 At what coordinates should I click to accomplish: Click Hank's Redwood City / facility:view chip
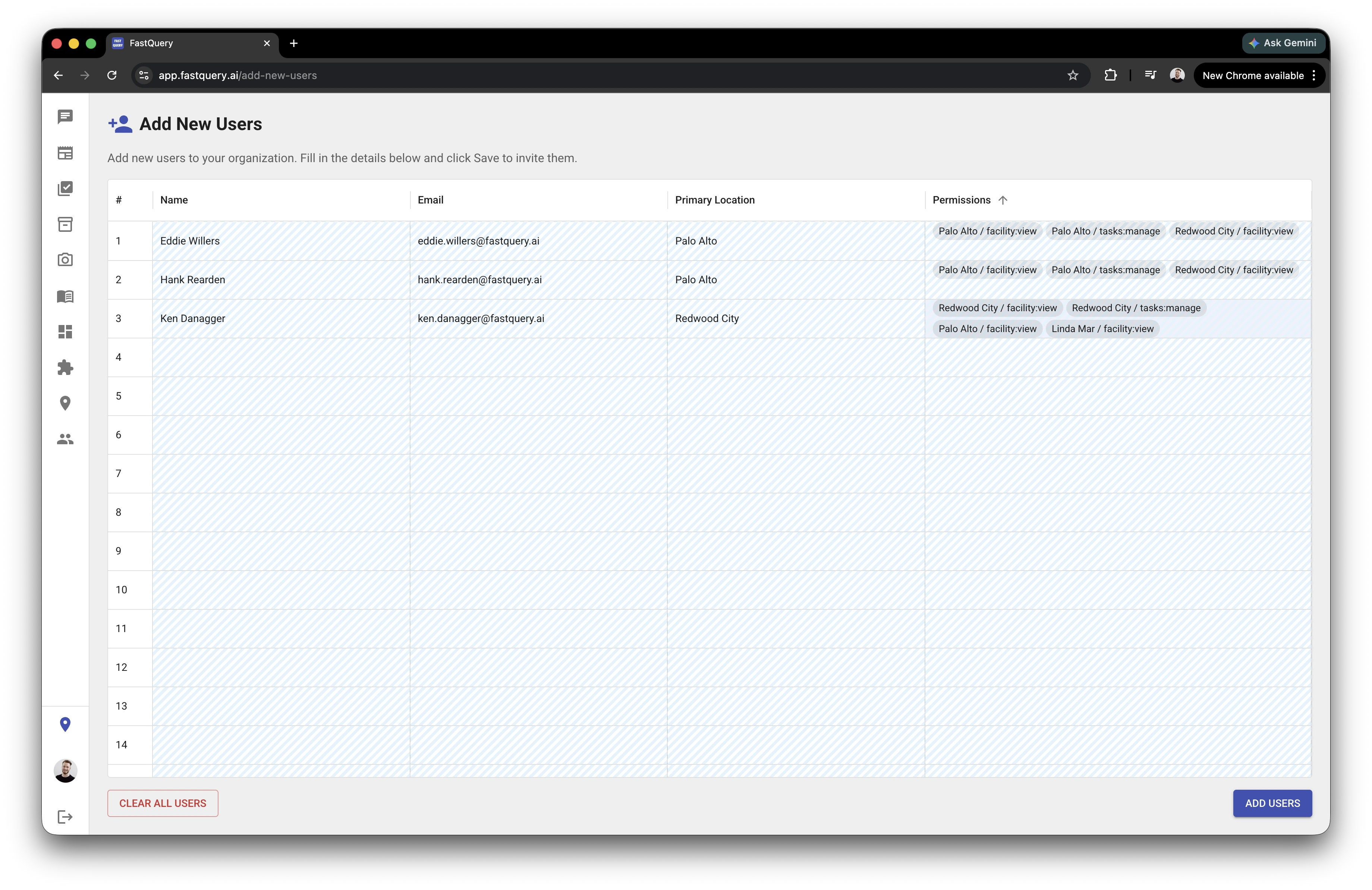1234,270
